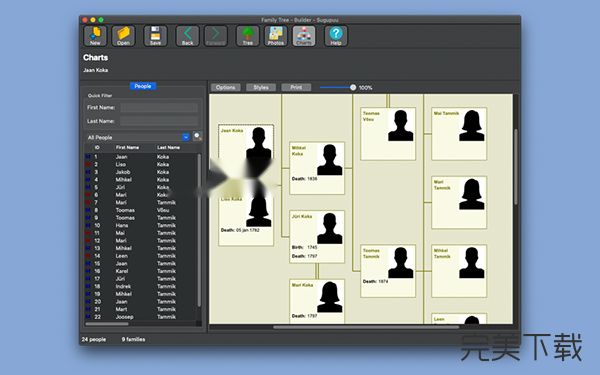Click the Mihkel Tammik chart card
600x375 pixels.
[x=459, y=271]
